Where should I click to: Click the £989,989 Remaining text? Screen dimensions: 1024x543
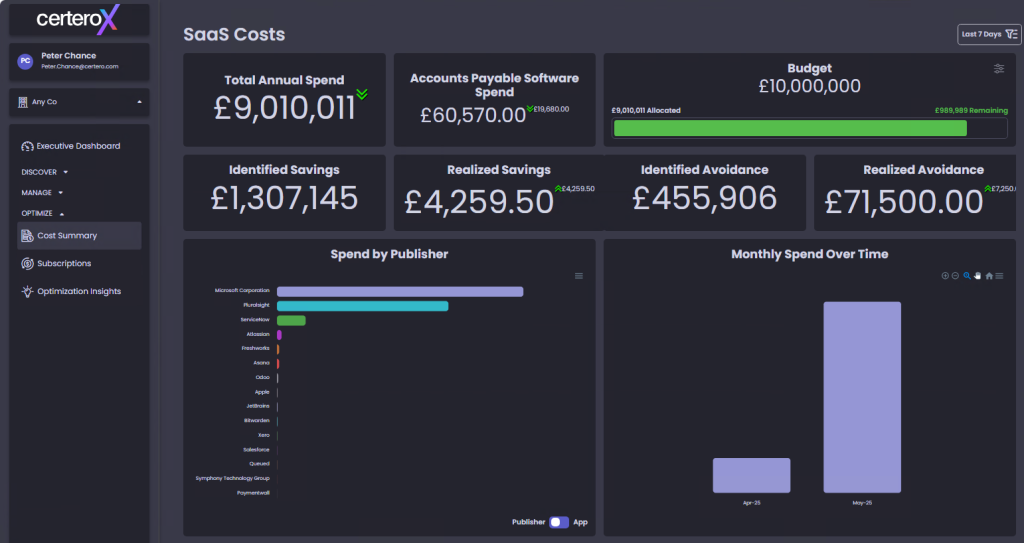point(971,110)
